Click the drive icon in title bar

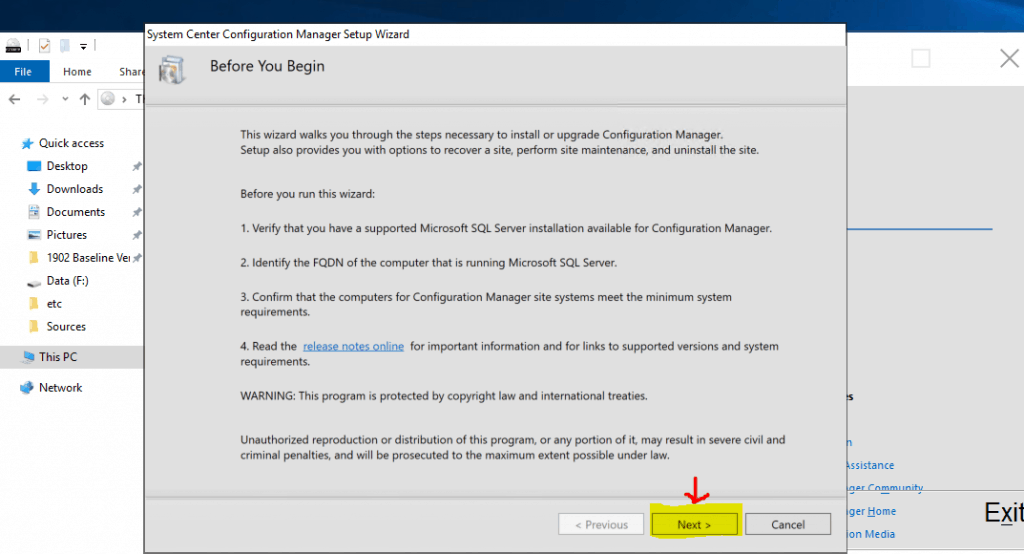[13, 46]
